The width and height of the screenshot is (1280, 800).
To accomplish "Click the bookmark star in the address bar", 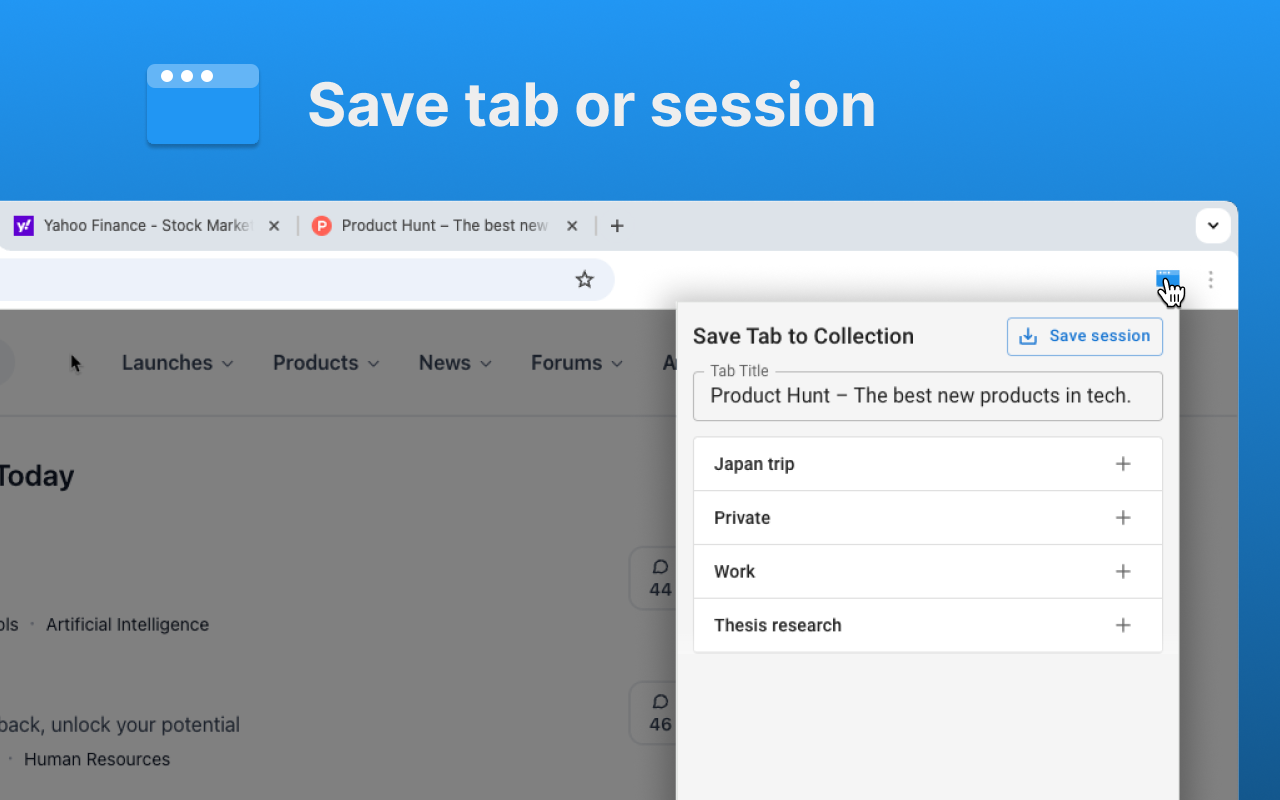I will [x=584, y=279].
